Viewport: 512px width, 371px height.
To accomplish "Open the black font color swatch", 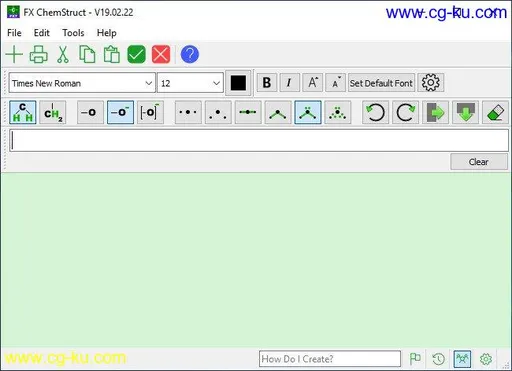I will pyautogui.click(x=238, y=83).
